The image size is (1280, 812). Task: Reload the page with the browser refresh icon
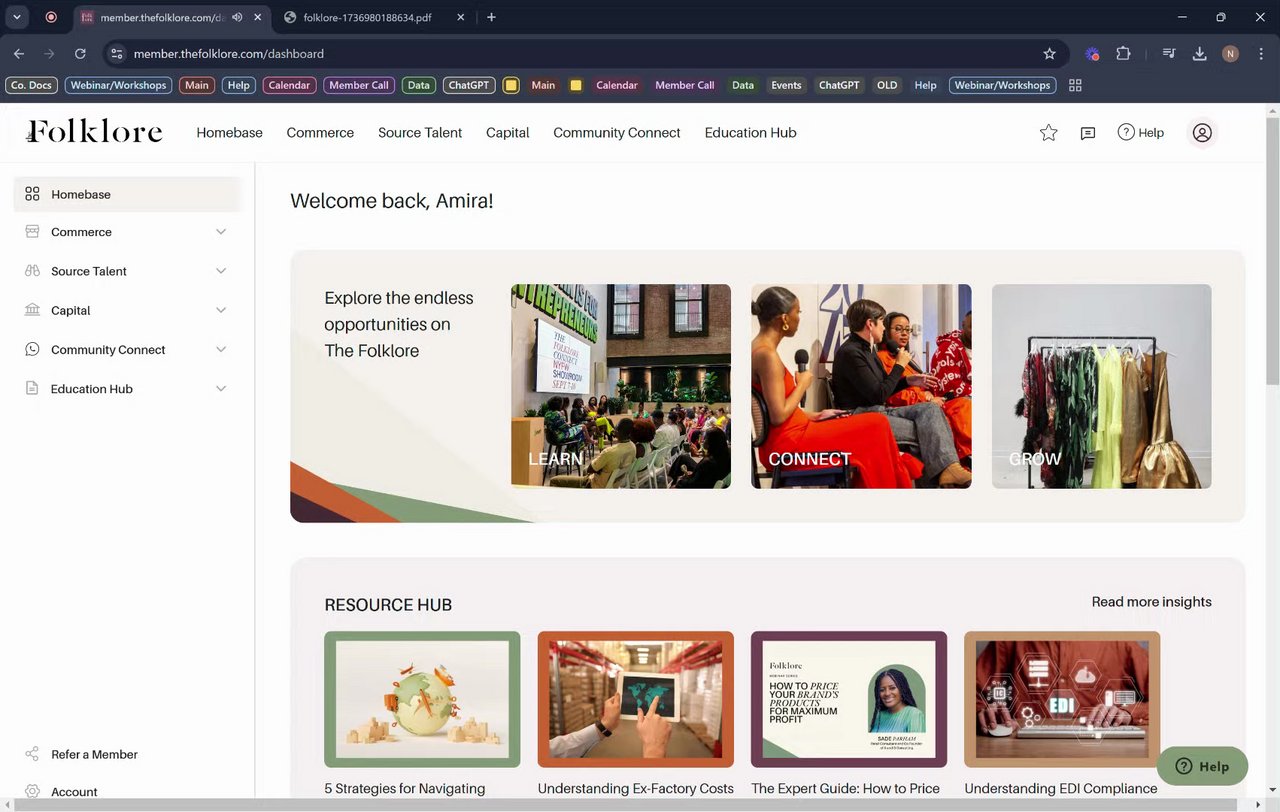80,54
